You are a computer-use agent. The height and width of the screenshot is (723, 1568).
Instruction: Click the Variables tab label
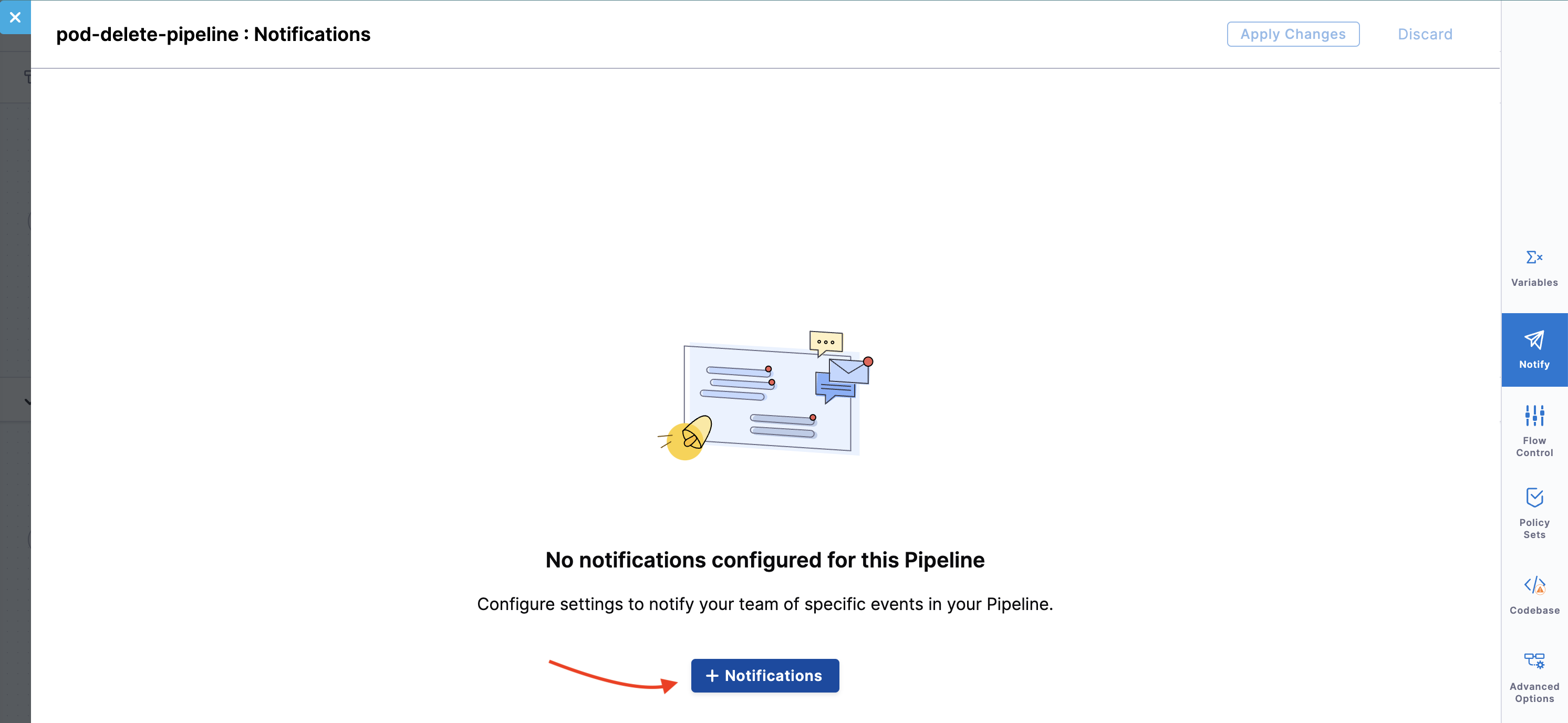tap(1534, 283)
